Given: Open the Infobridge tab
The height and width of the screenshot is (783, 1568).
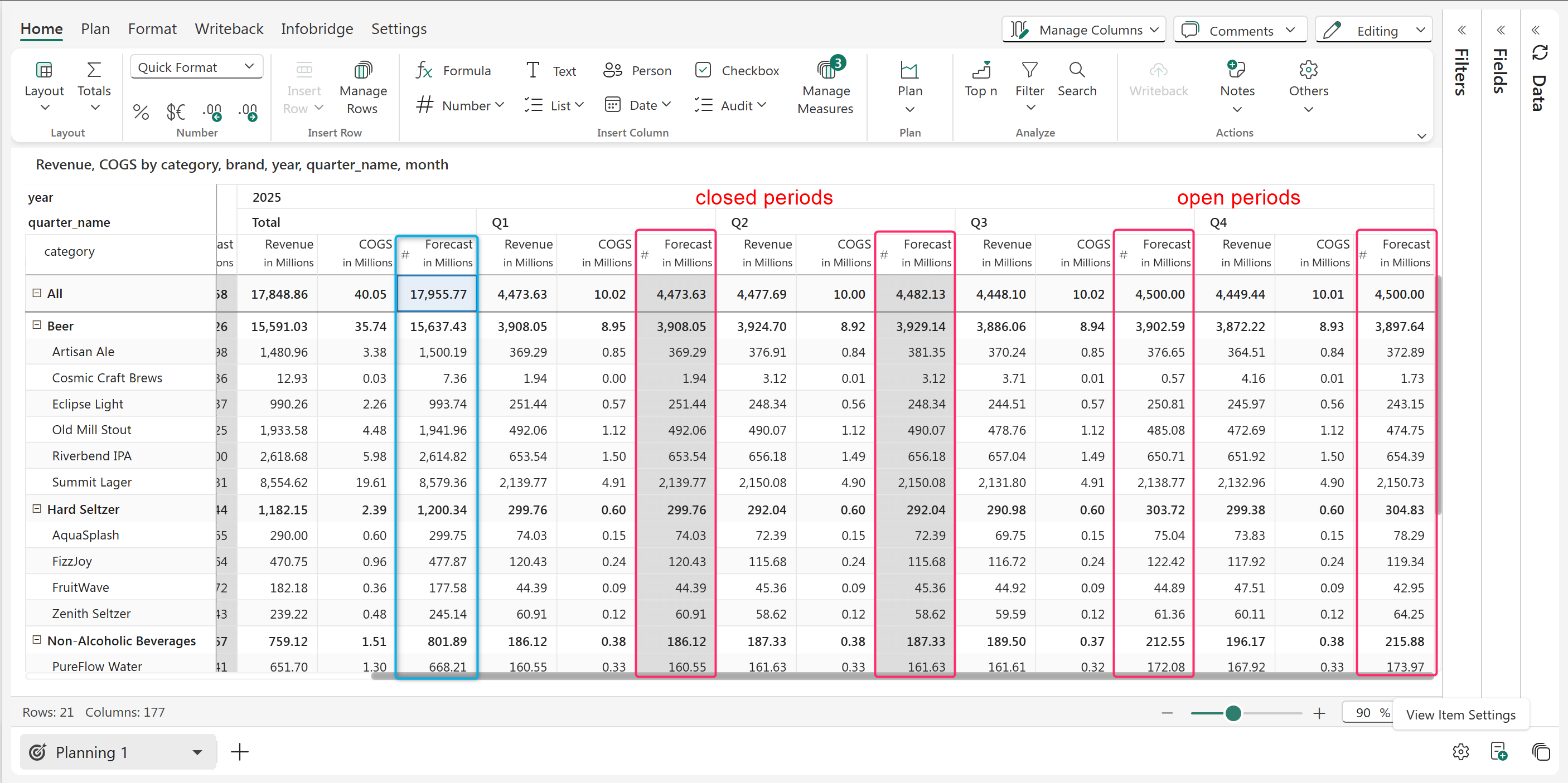Looking at the screenshot, I should [317, 28].
